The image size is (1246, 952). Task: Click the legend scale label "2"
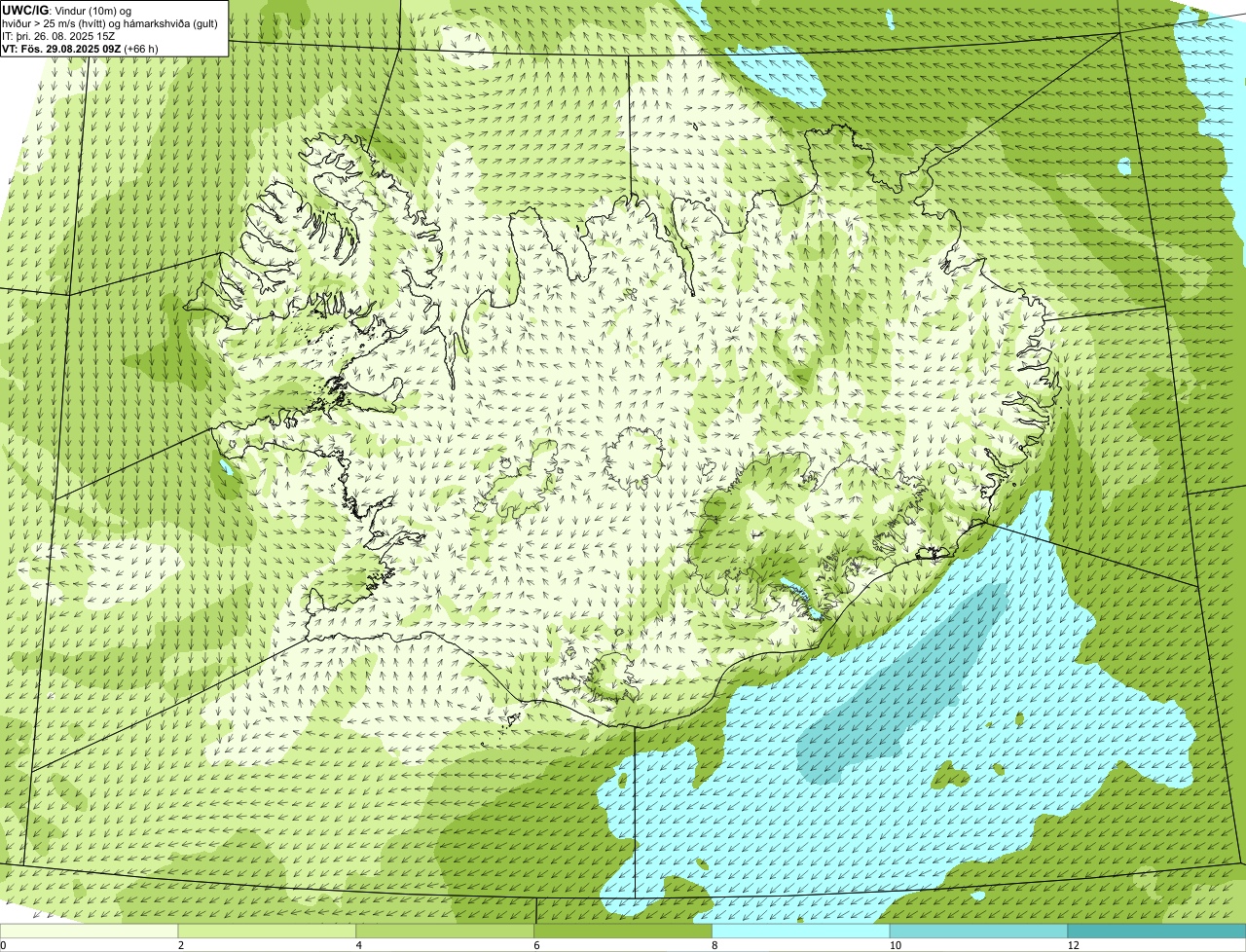181,945
